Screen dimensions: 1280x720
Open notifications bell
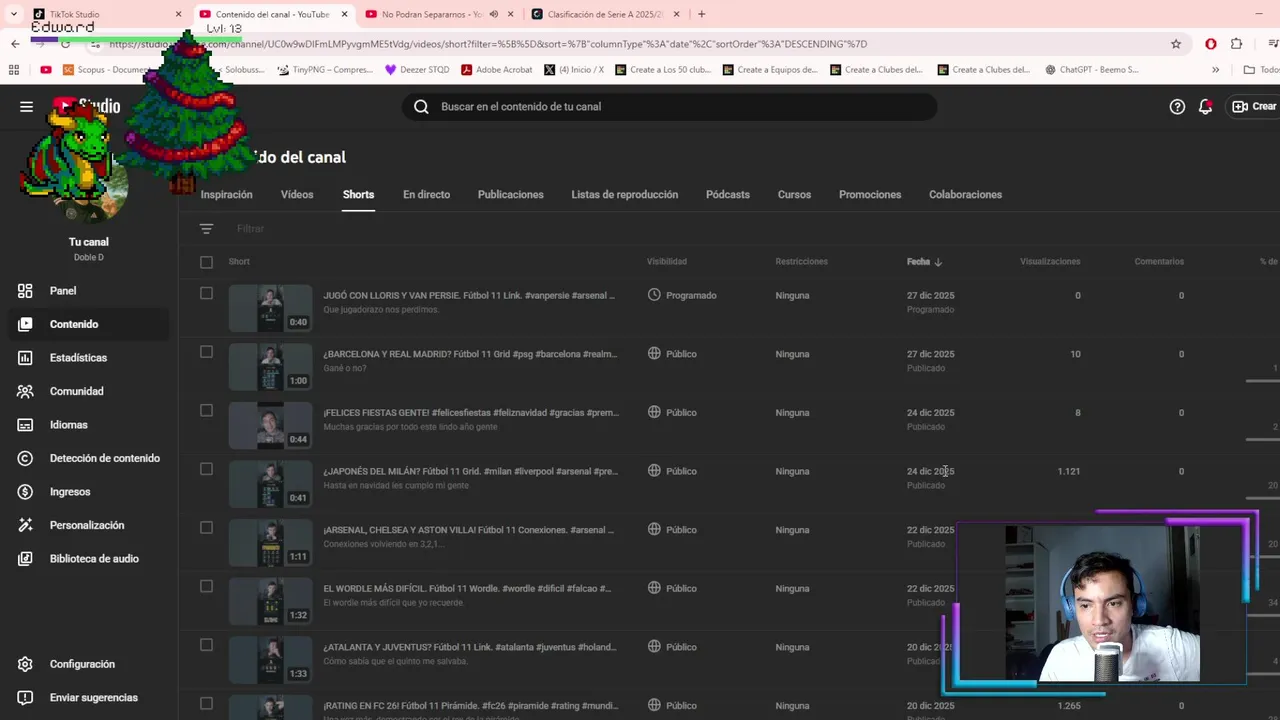point(1206,107)
